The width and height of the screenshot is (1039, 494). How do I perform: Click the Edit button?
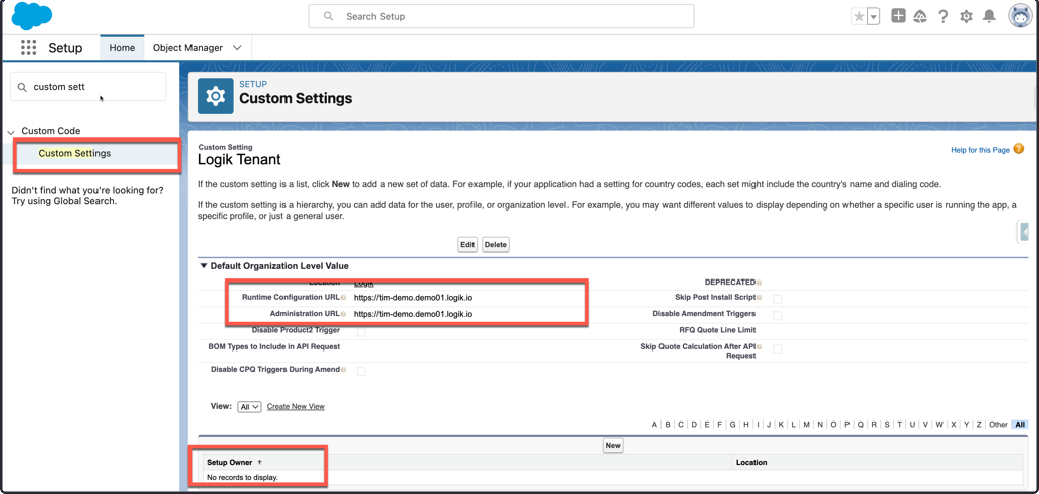click(468, 244)
